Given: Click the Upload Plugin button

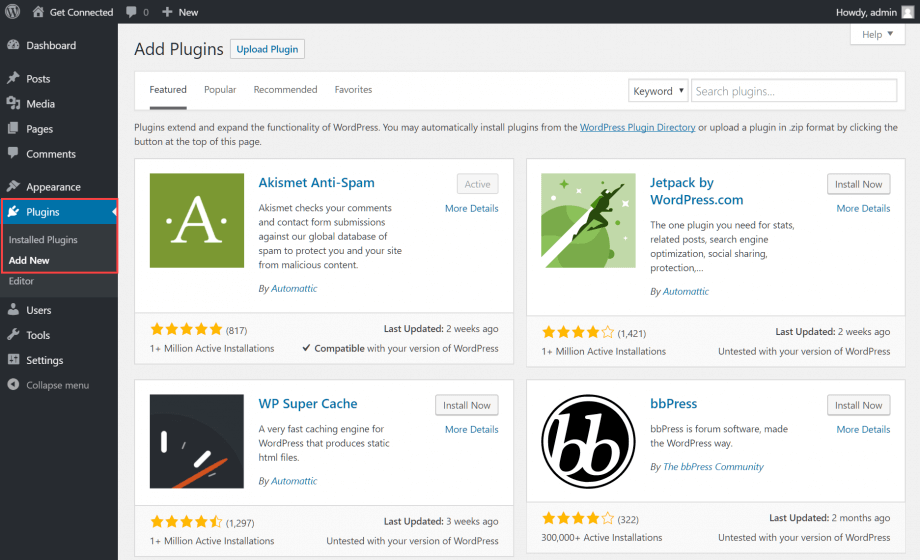Looking at the screenshot, I should [267, 49].
